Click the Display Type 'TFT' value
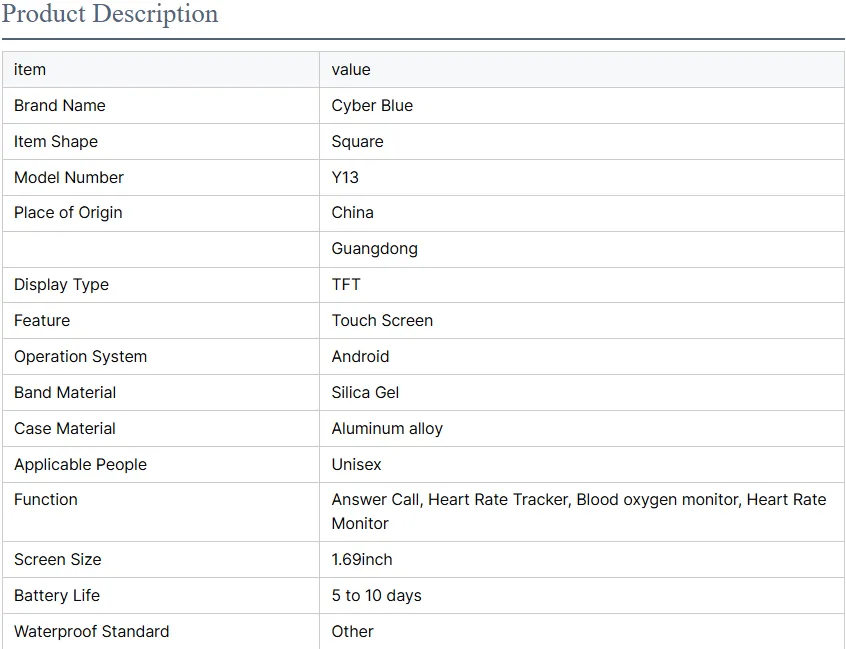 346,285
